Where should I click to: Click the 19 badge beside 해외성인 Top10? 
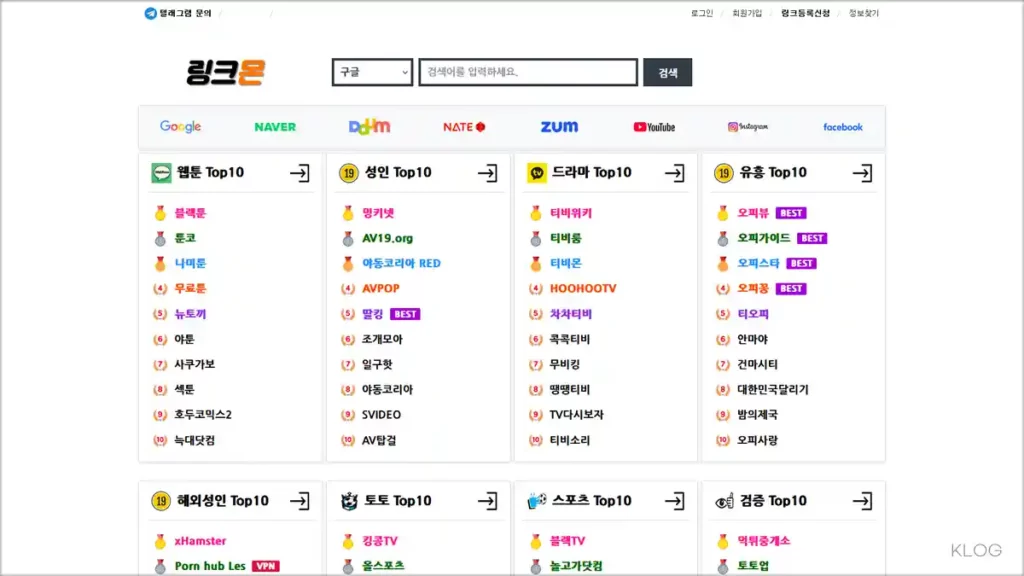(x=161, y=501)
